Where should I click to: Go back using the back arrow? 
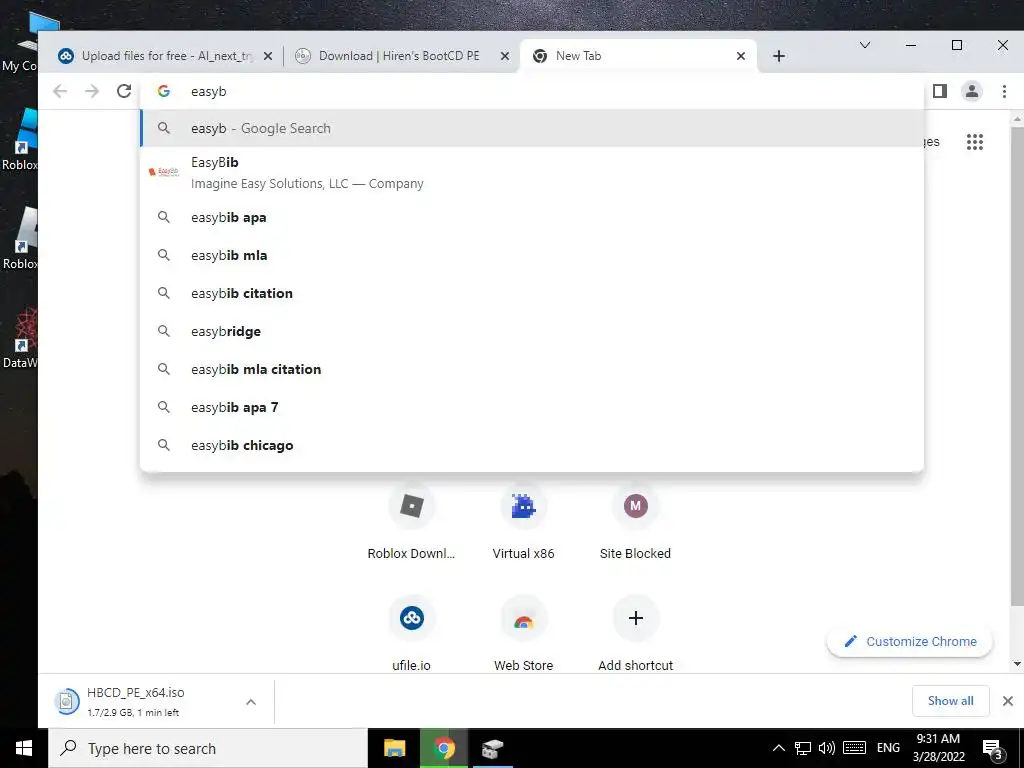[60, 91]
